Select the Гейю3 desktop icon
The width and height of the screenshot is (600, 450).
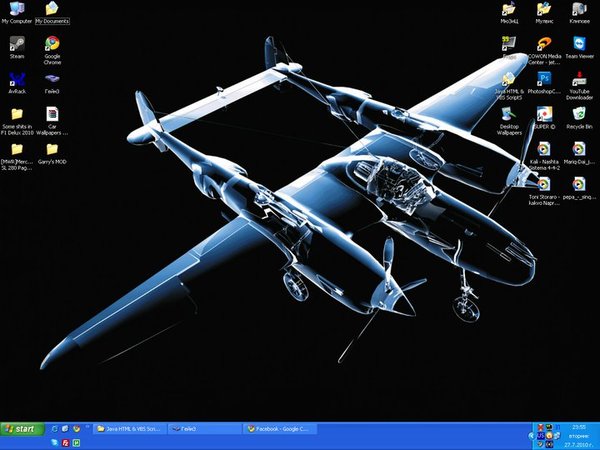pos(52,83)
